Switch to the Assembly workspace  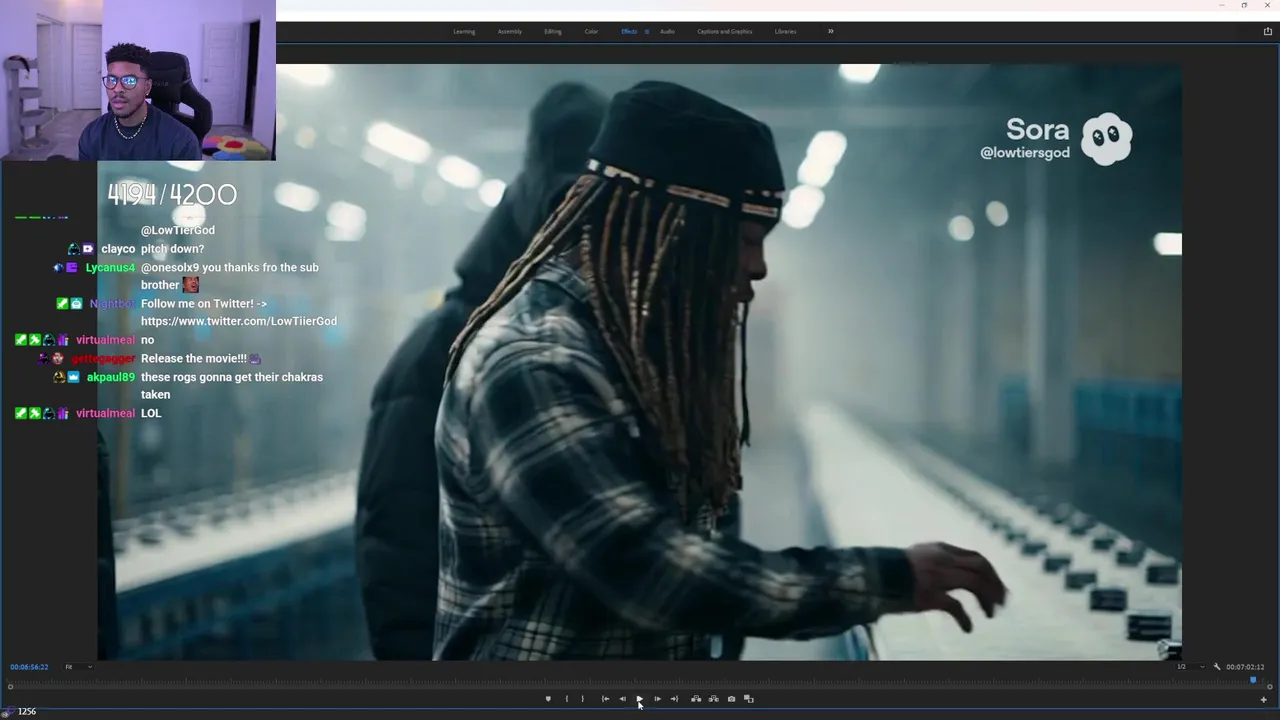(510, 32)
